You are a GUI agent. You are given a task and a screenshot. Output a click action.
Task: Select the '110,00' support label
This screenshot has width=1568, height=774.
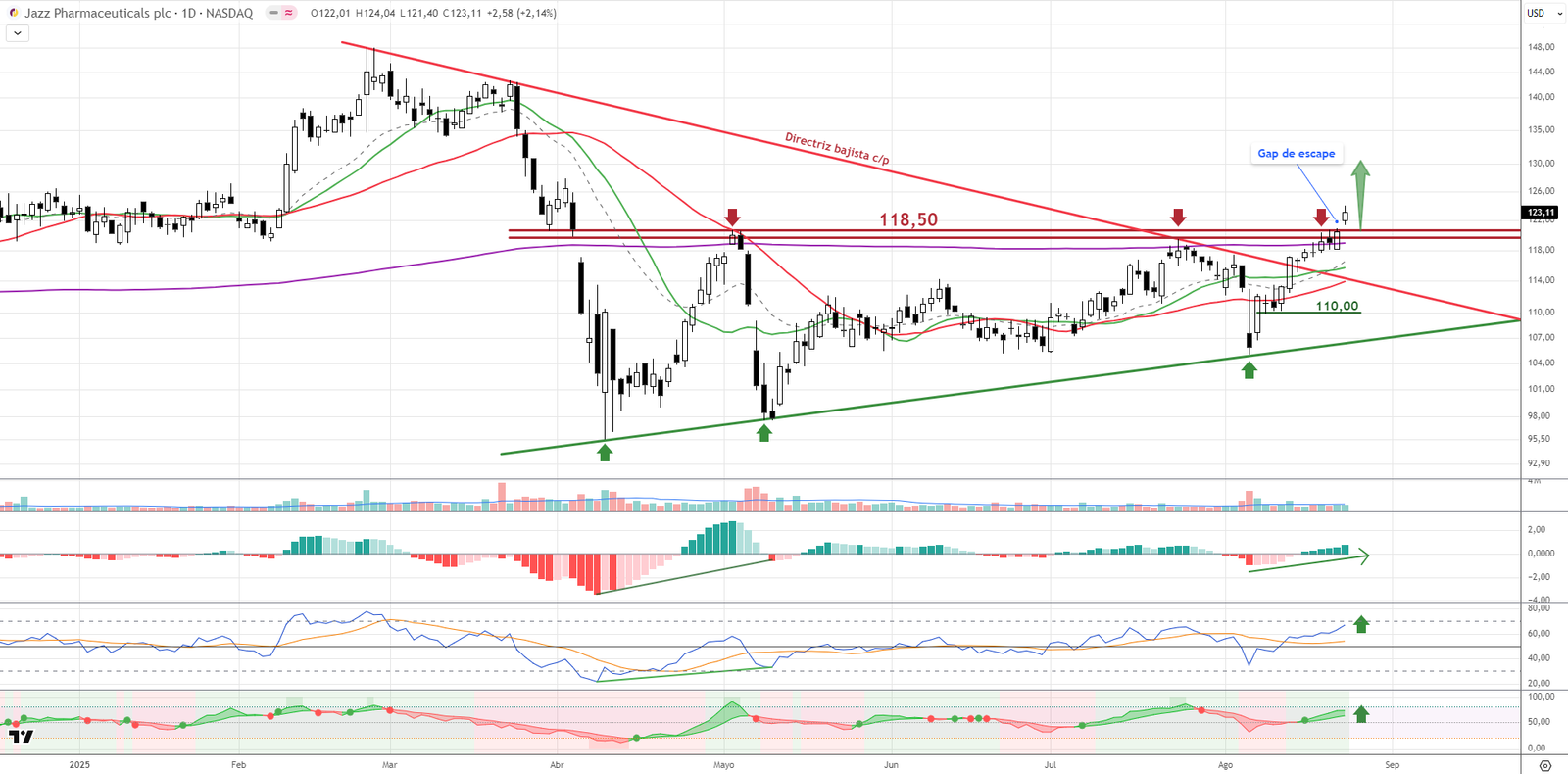point(1337,306)
